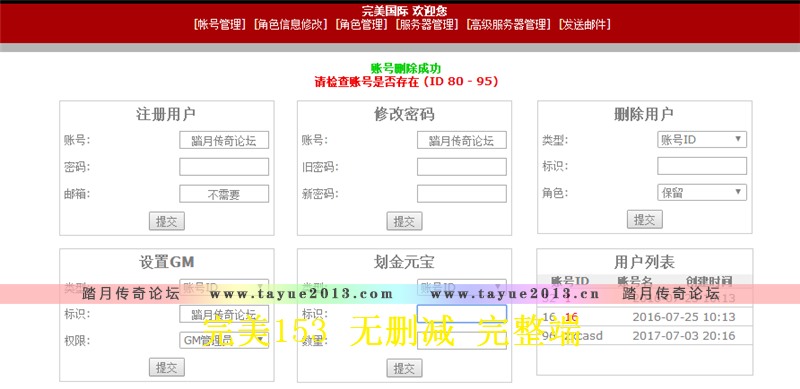The width and height of the screenshot is (800, 389).
Task: Expand the 类型 dropdown in 删除用户
Action: point(702,139)
